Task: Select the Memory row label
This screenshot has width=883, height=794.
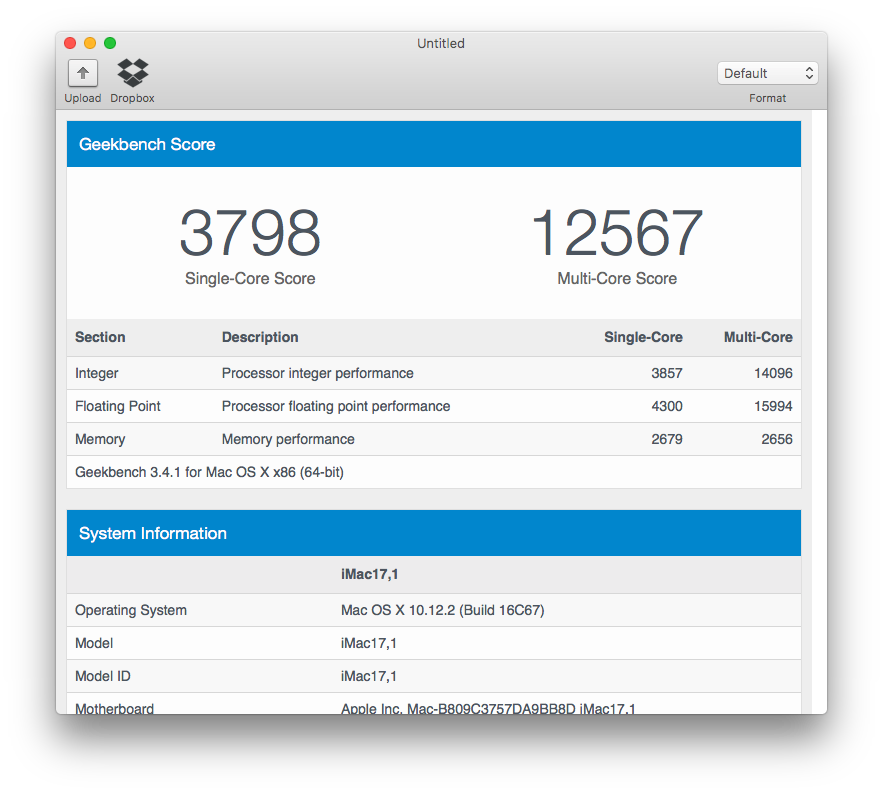Action: (x=100, y=439)
